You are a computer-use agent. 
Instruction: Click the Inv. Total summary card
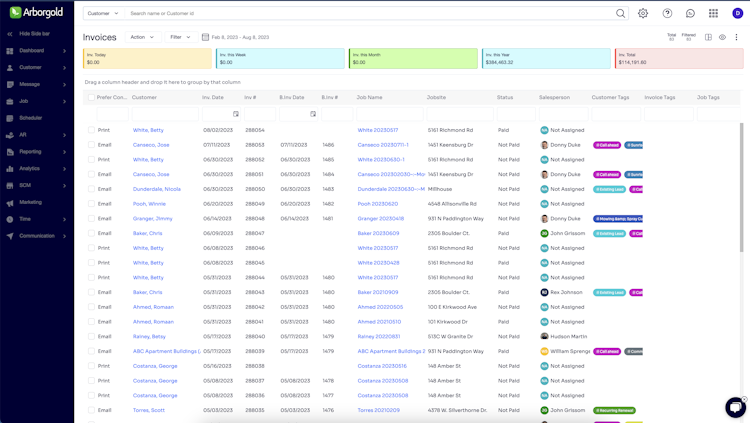click(679, 58)
